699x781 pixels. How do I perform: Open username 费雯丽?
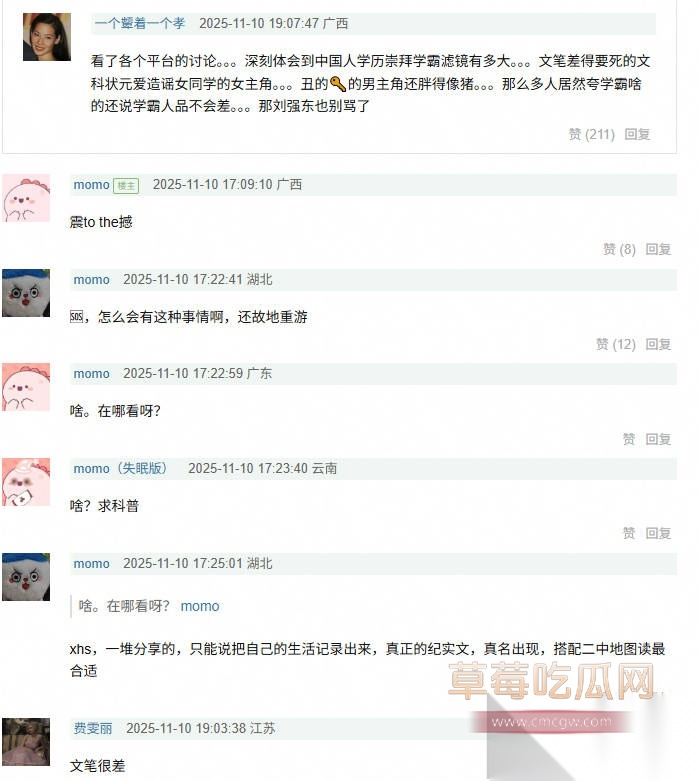coord(93,728)
